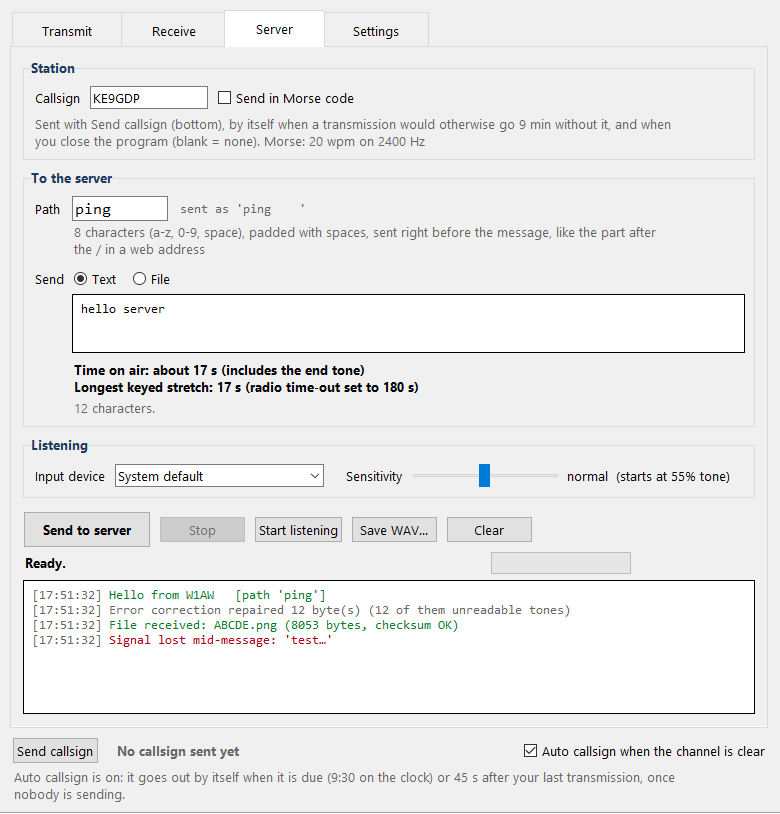This screenshot has width=780, height=814.
Task: Click the progress bar next to Ready
Action: pyautogui.click(x=561, y=563)
